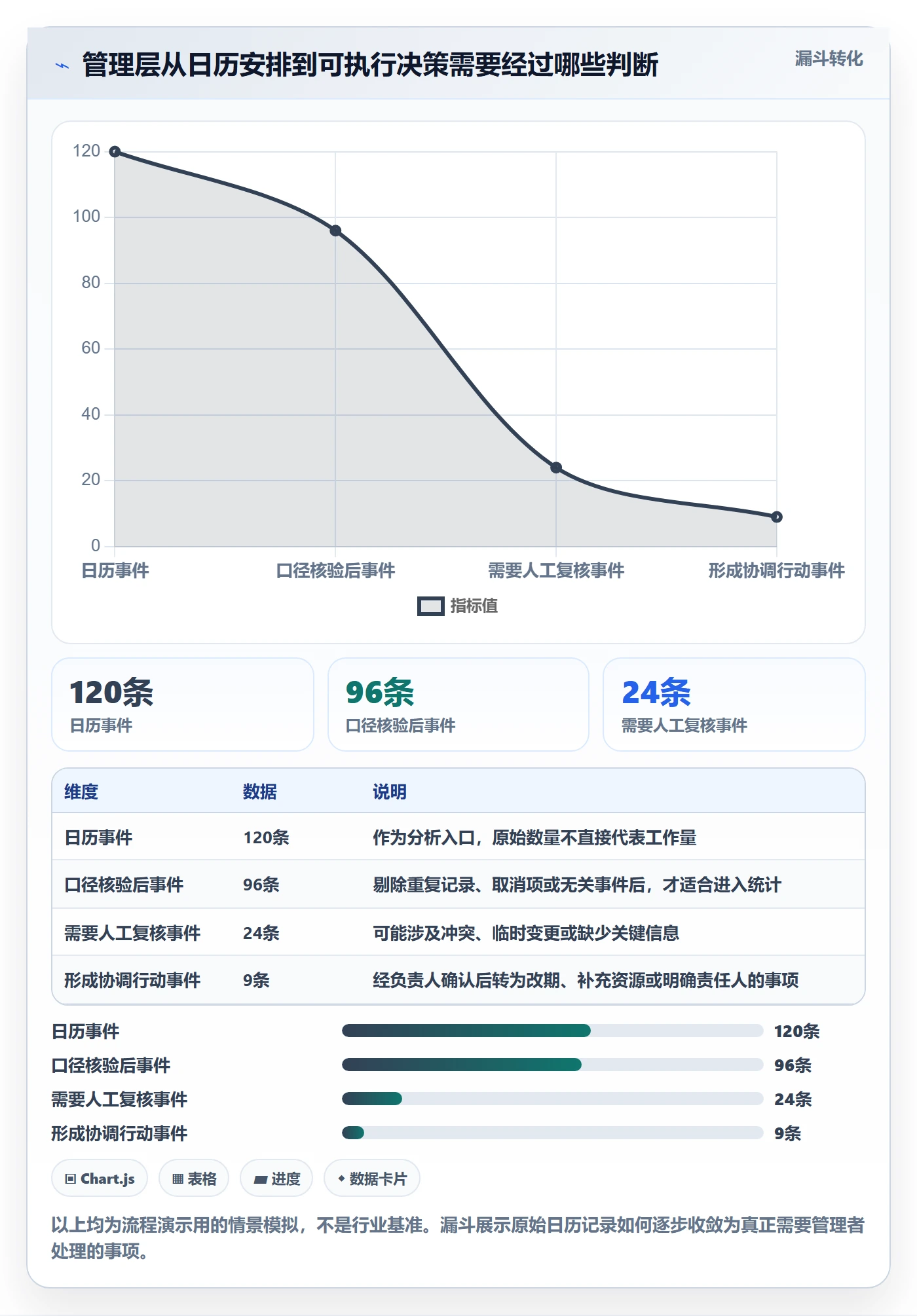Click the 需要人工复核事件 chart data point

pyautogui.click(x=556, y=467)
